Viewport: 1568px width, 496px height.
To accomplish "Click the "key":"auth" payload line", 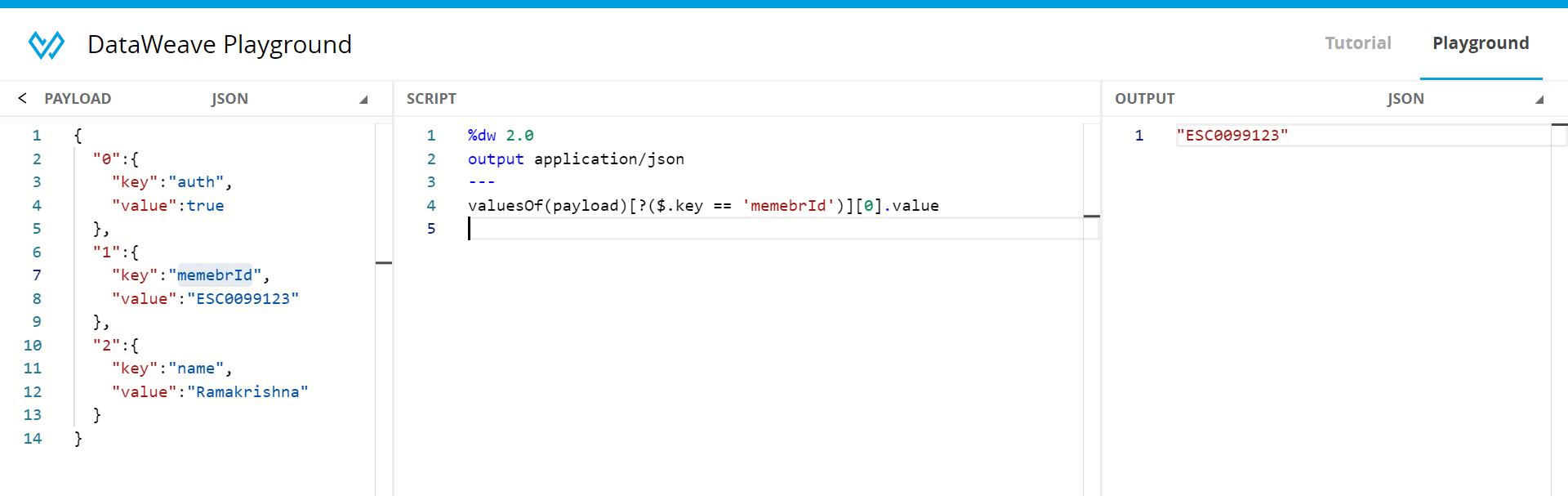I will (x=171, y=182).
